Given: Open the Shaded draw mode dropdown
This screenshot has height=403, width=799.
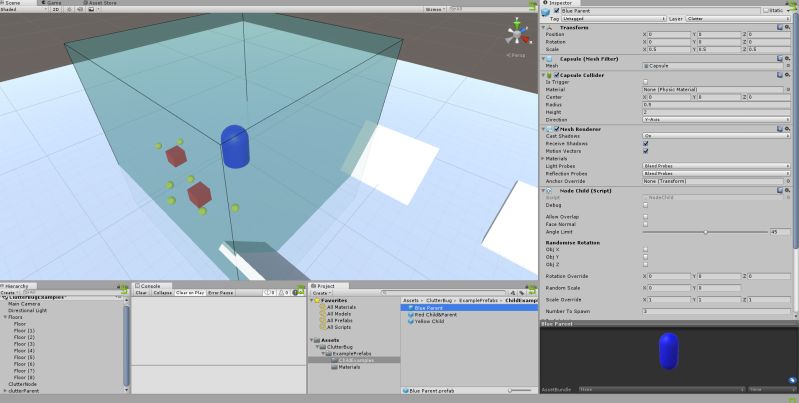Looking at the screenshot, I should click(x=24, y=9).
